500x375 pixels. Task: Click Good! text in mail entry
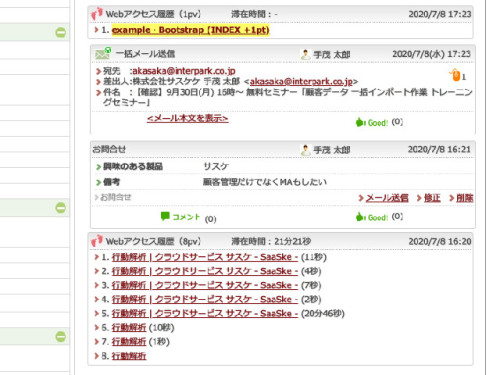pyautogui.click(x=378, y=123)
